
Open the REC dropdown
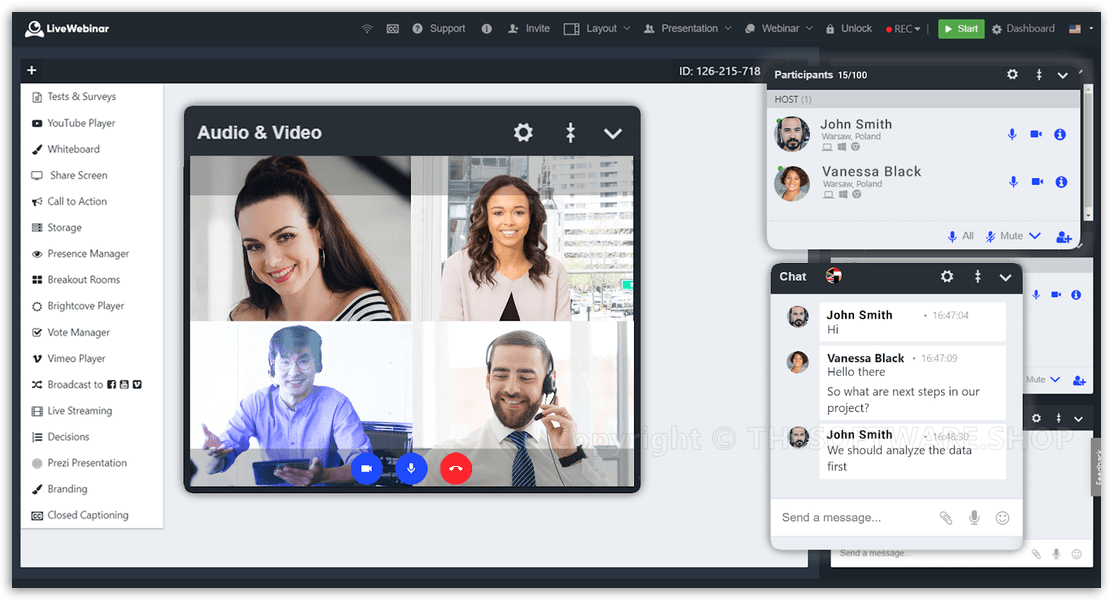click(905, 29)
